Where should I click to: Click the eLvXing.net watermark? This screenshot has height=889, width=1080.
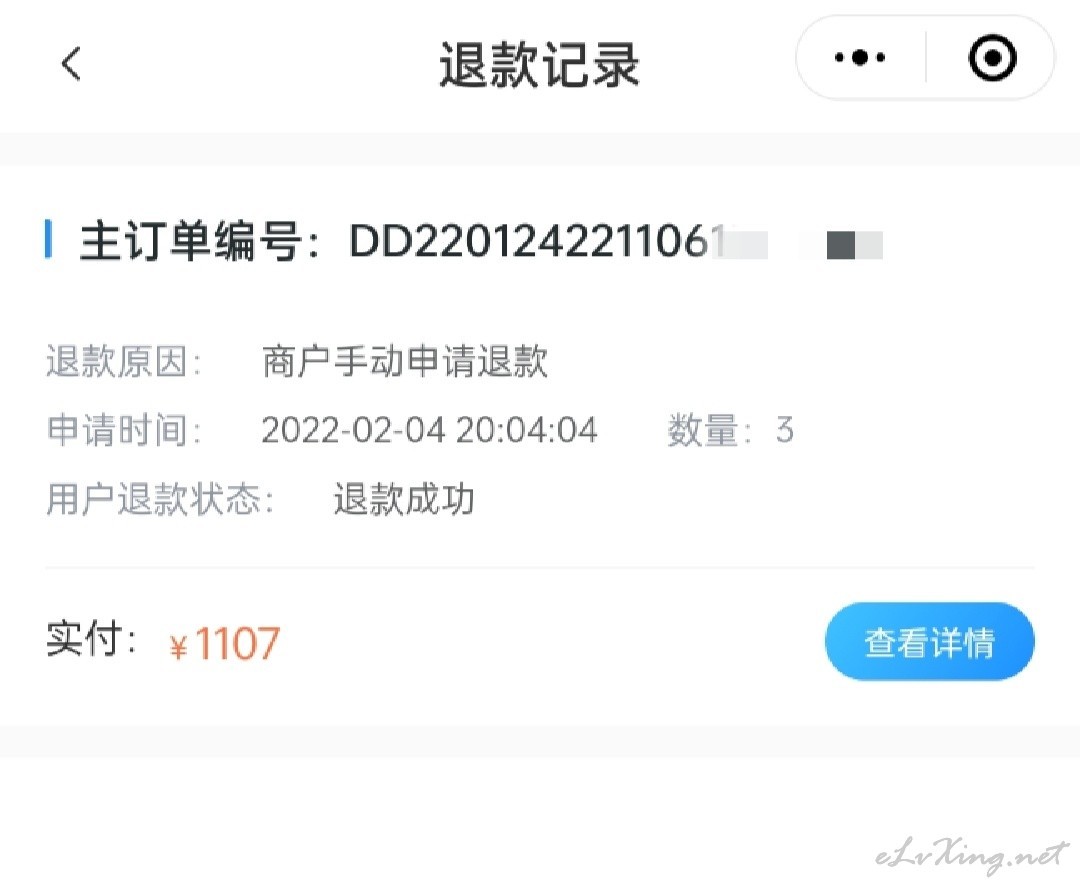[972, 856]
